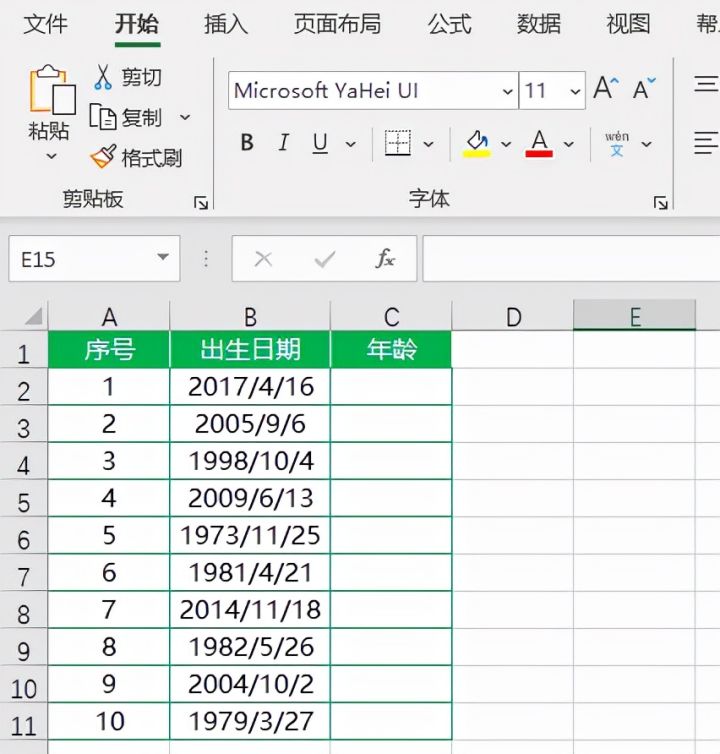Screen dimensions: 720x754
Task: Open the 文件 file tab
Action: pyautogui.click(x=46, y=24)
